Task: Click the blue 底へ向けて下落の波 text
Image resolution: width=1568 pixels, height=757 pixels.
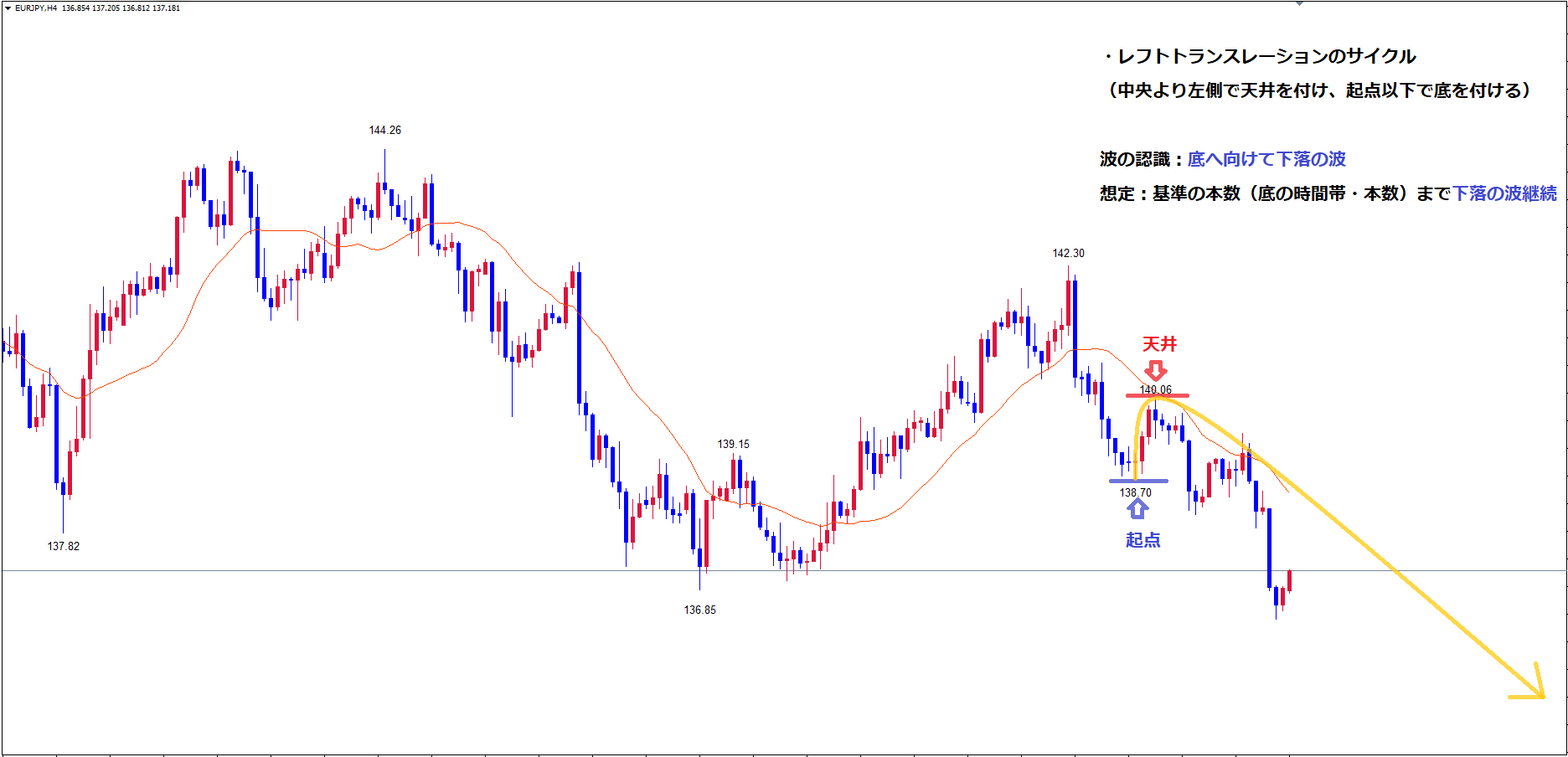Action: pos(1266,159)
